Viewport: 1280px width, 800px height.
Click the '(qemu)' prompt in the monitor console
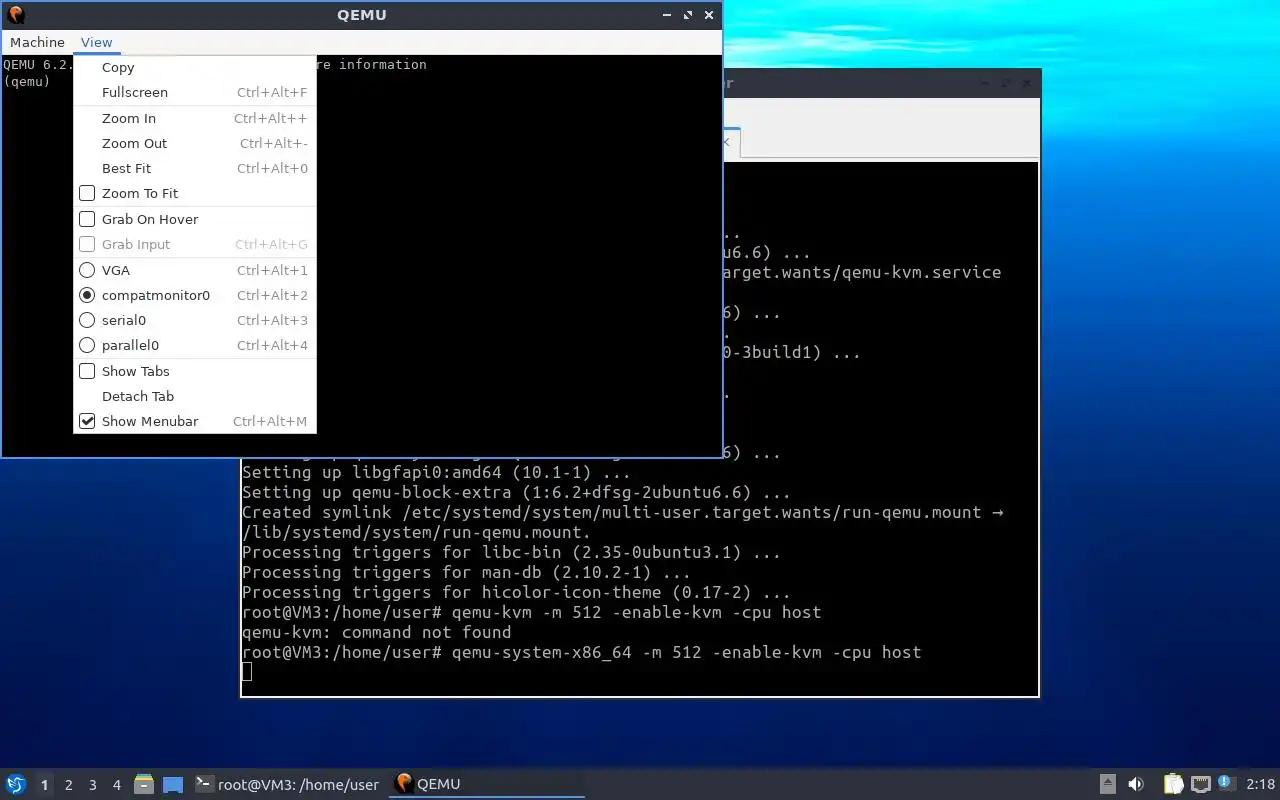(27, 81)
